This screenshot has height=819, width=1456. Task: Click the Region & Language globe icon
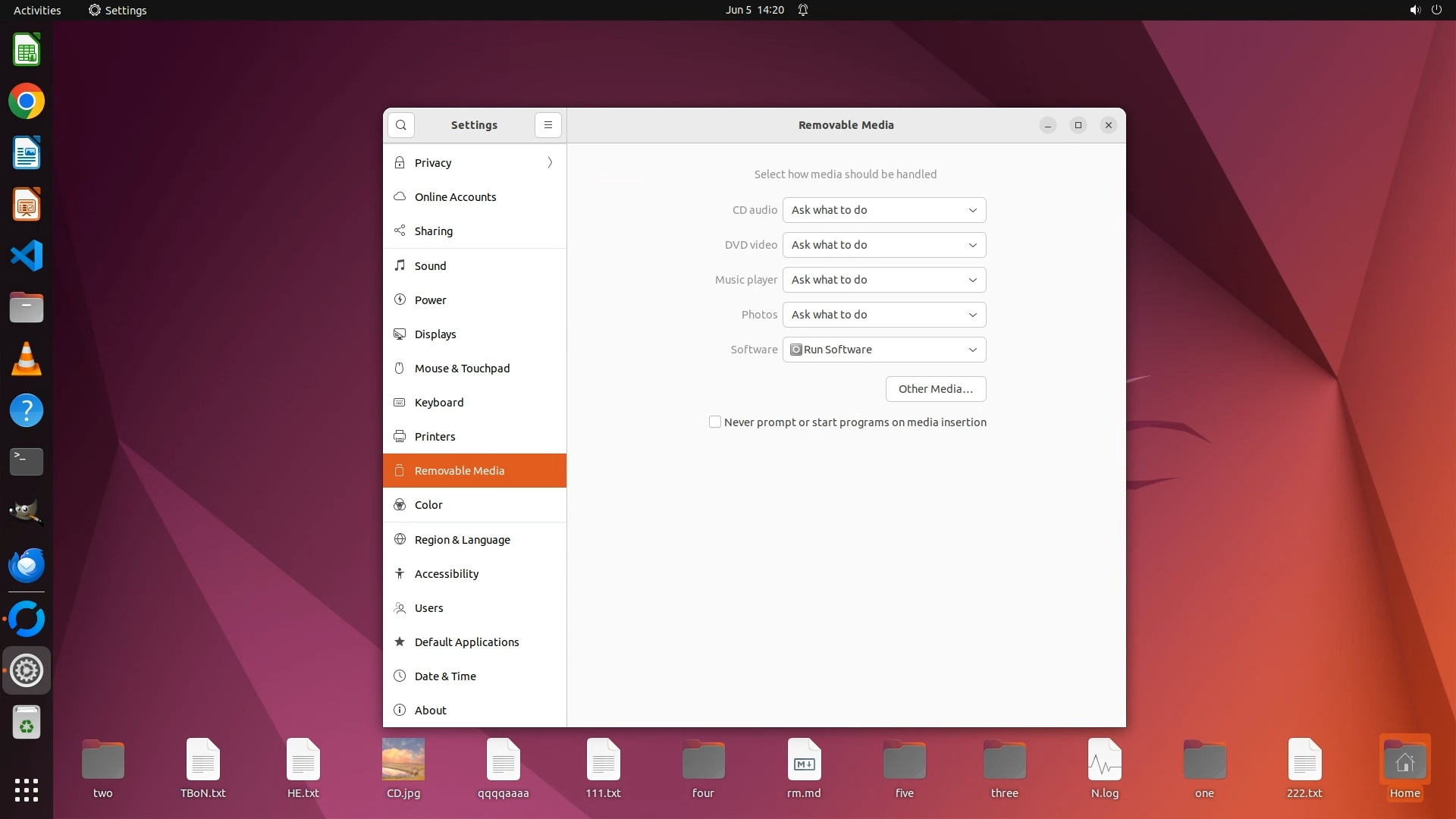tap(400, 539)
